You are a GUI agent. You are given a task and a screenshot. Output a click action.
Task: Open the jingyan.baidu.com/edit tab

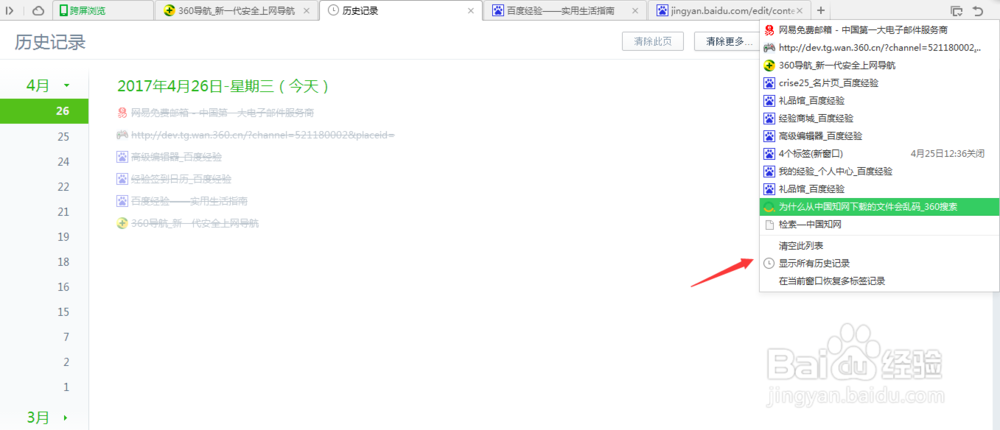[x=730, y=11]
